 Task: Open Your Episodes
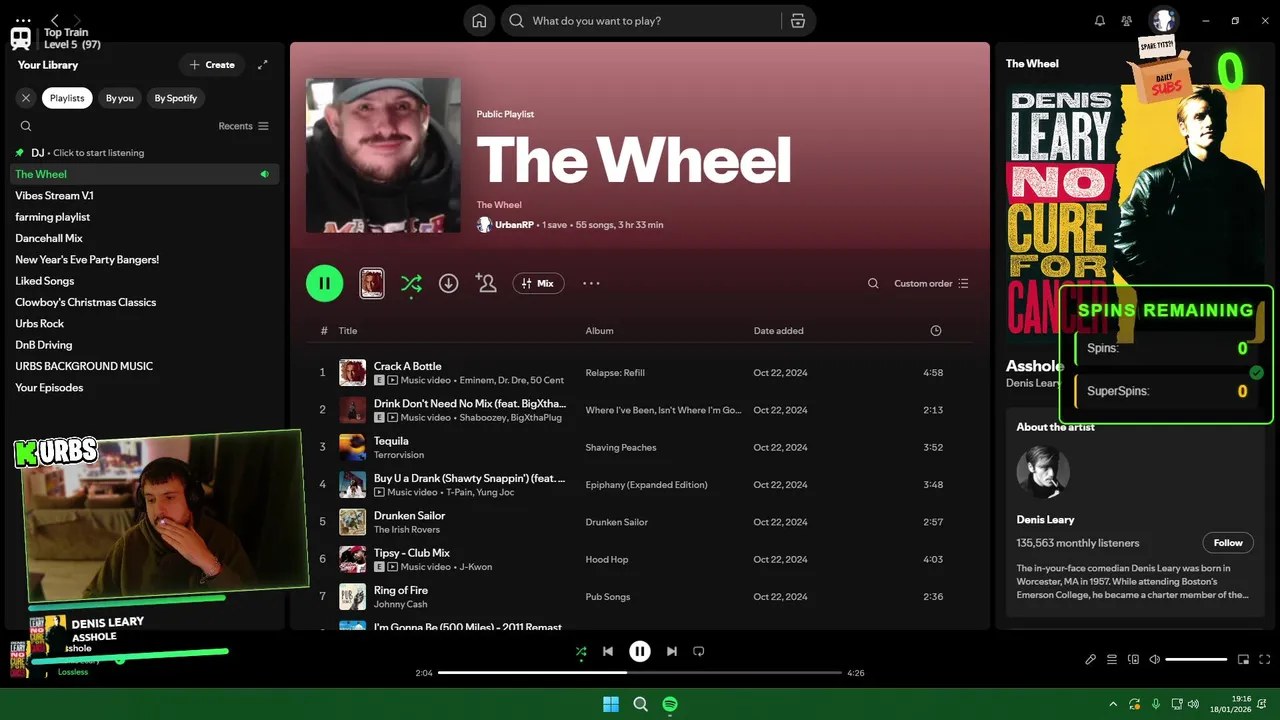[x=144, y=387]
